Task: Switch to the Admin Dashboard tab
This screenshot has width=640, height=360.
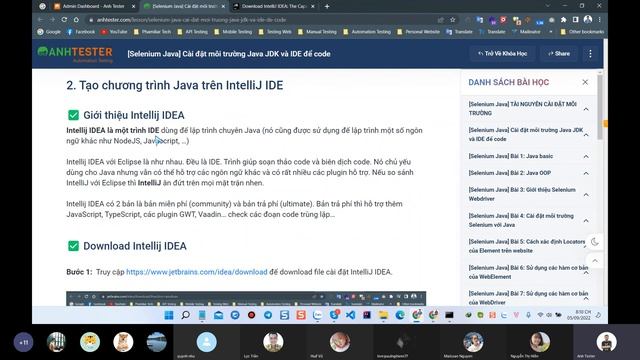Action: coord(94,6)
